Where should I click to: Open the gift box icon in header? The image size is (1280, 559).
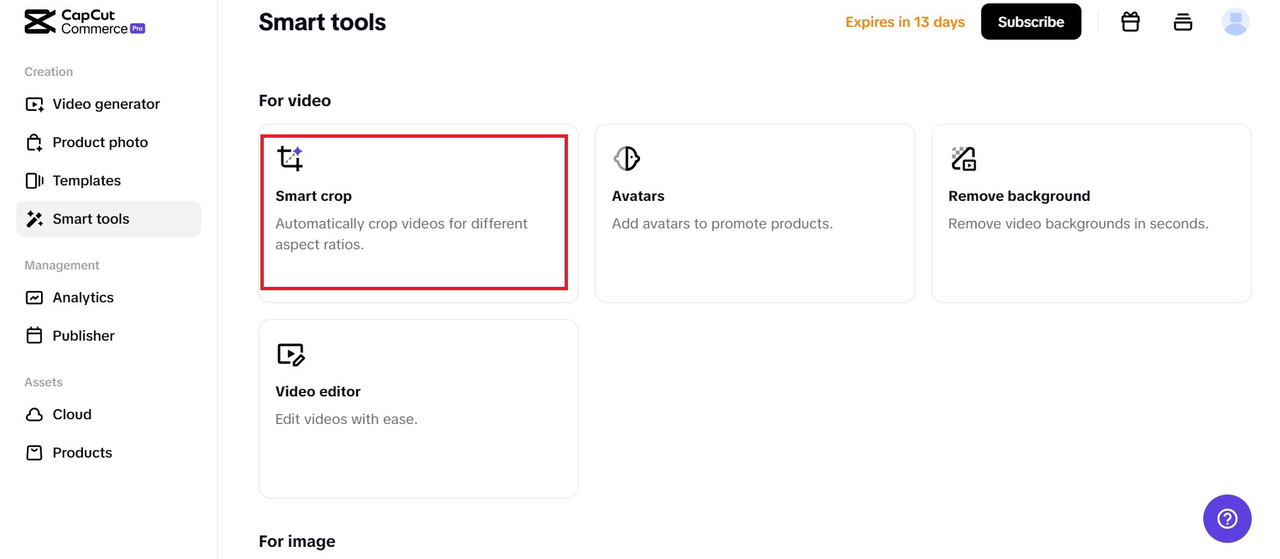pos(1130,21)
